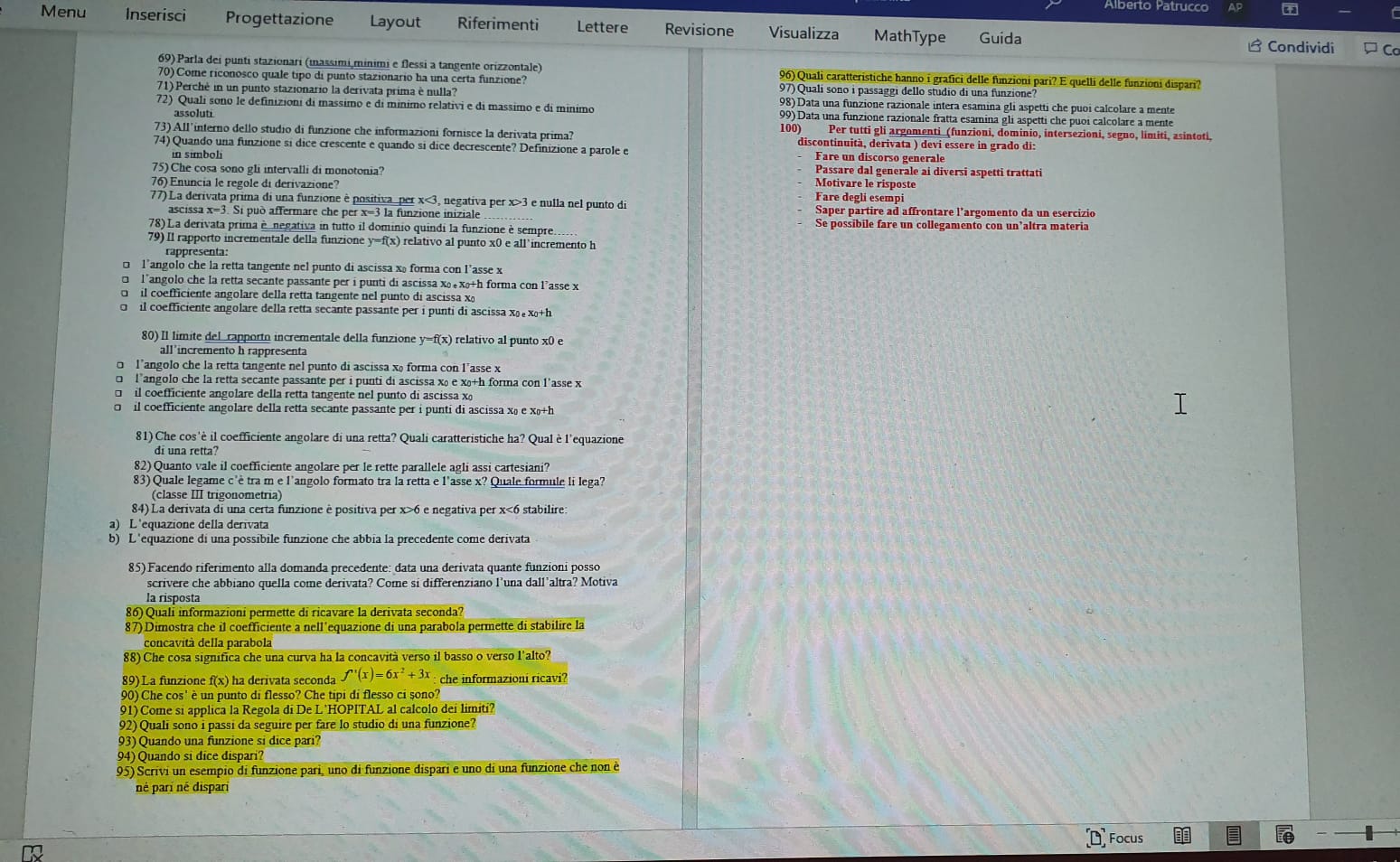Click line "75) Che cosa sono gli intervalli"
Image resolution: width=1400 pixels, height=862 pixels.
point(268,169)
